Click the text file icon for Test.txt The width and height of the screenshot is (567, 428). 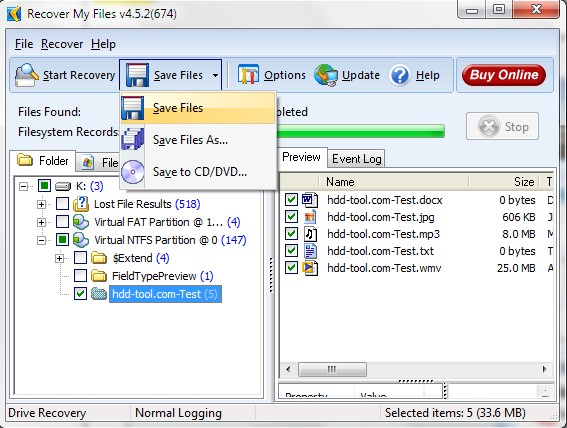tap(310, 251)
